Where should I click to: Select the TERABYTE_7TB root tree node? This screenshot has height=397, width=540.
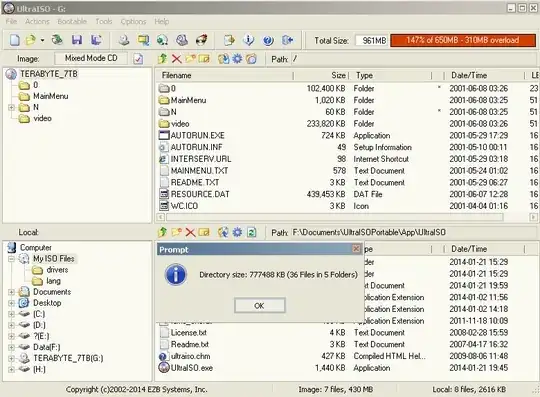pyautogui.click(x=49, y=74)
